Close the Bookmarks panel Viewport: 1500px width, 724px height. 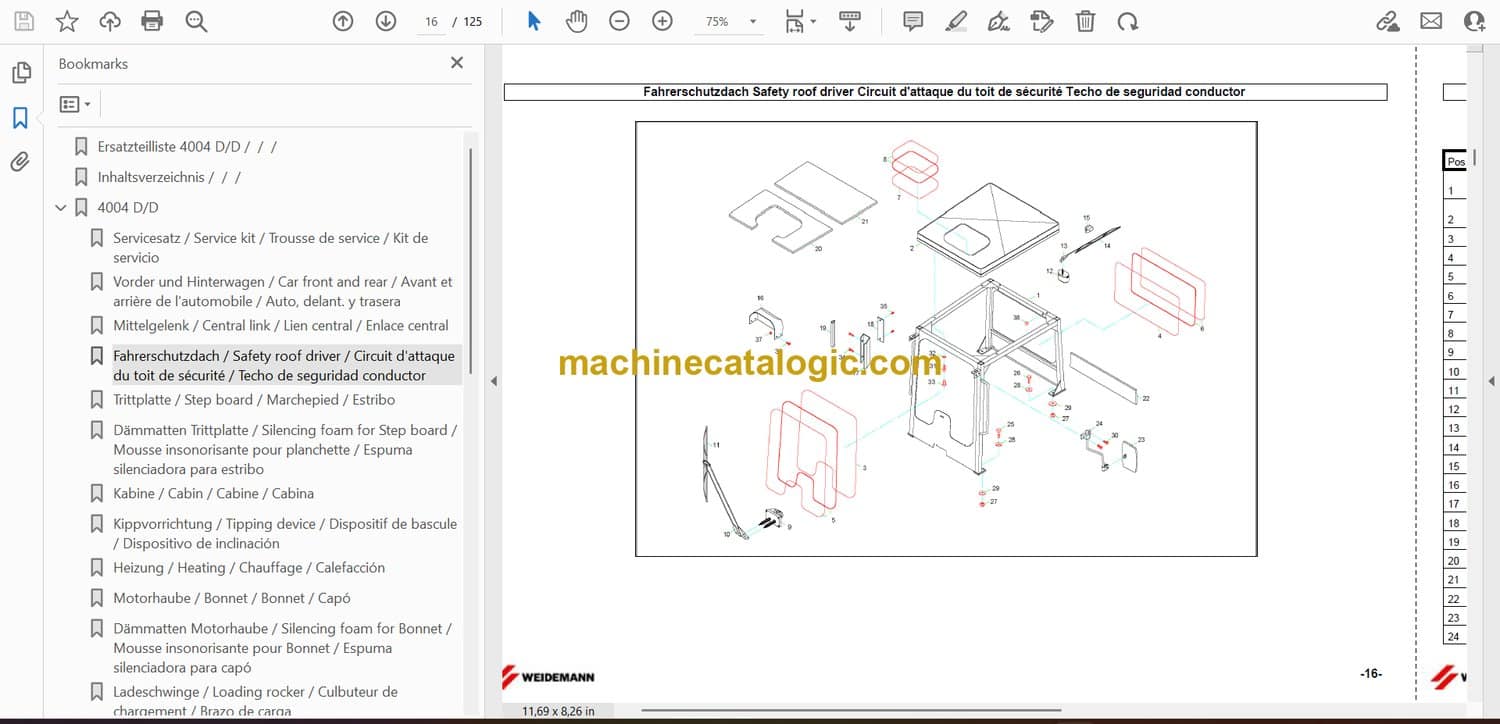click(x=457, y=63)
